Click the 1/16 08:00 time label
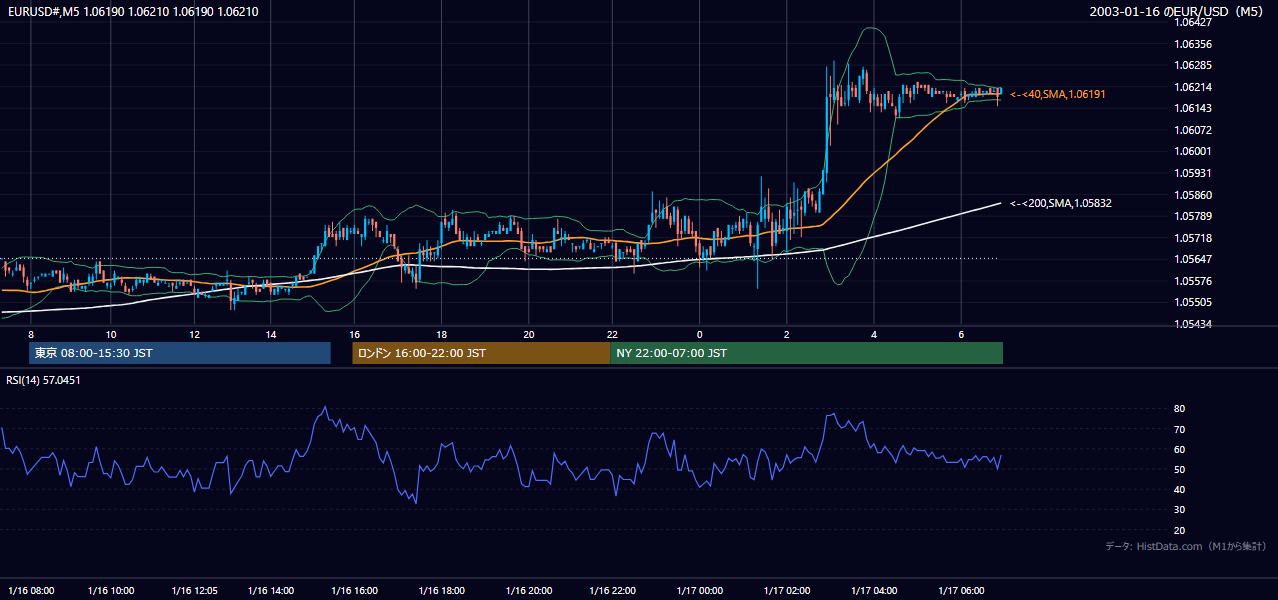The image size is (1278, 600). (x=31, y=591)
